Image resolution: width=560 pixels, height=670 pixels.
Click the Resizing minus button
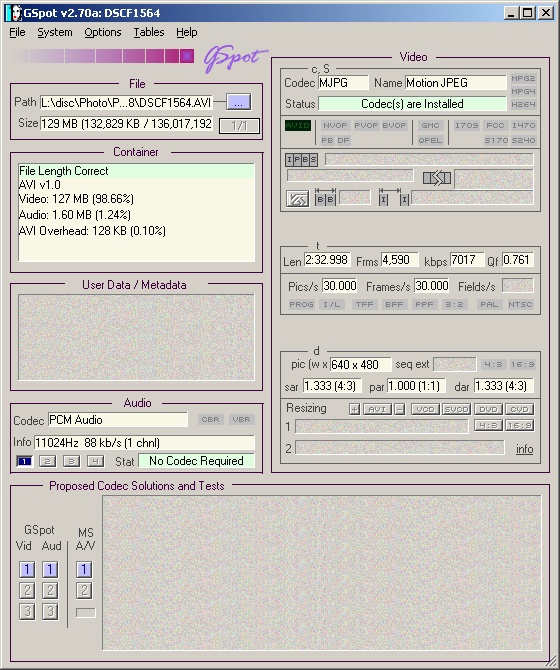tap(399, 409)
